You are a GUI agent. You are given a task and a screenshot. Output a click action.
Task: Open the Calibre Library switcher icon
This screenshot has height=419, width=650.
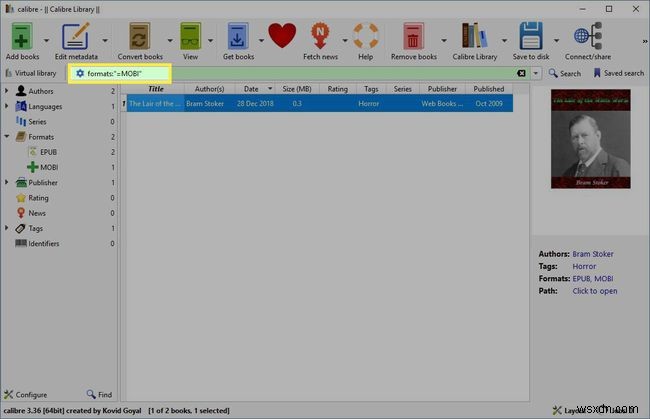pyautogui.click(x=475, y=36)
